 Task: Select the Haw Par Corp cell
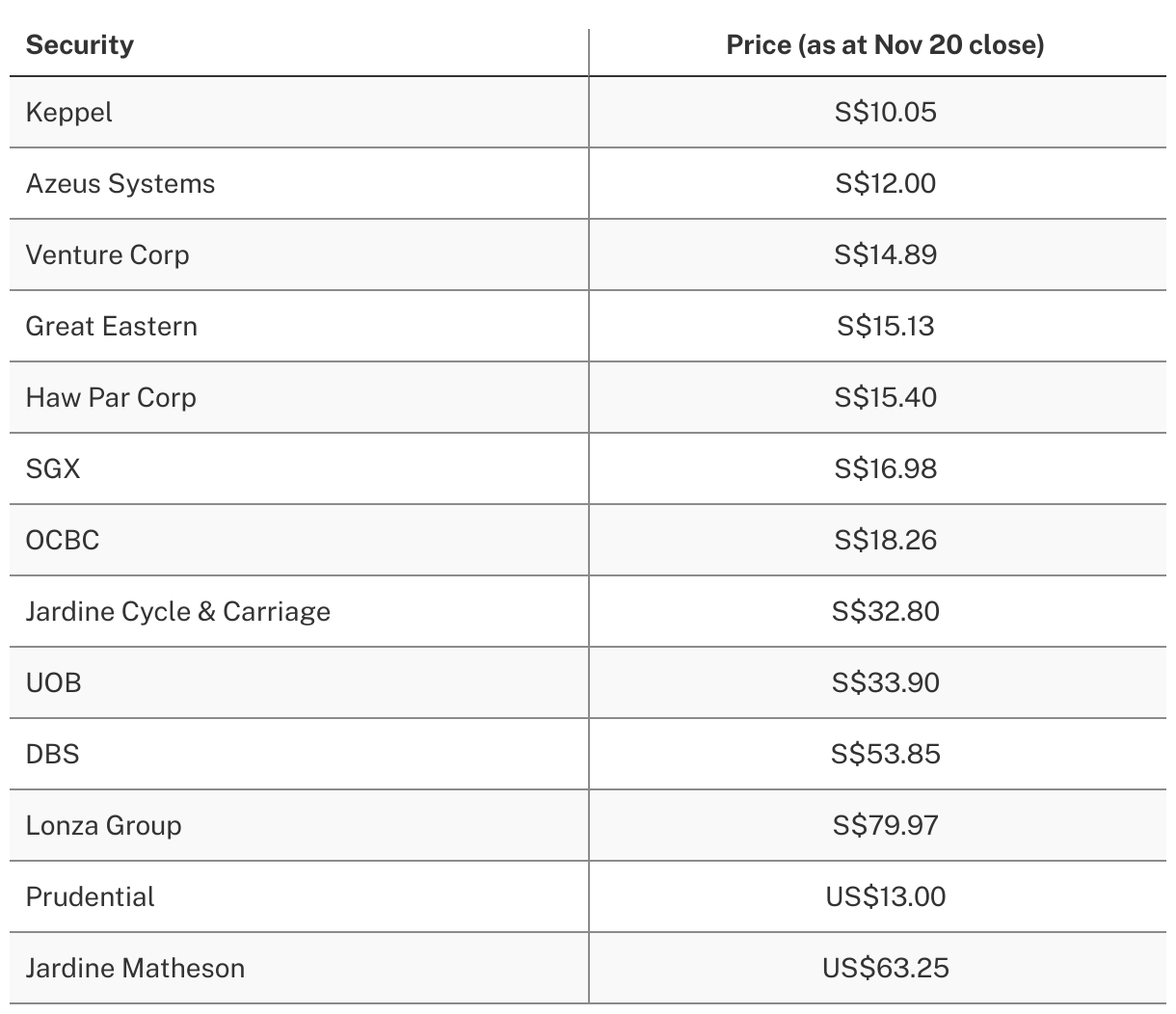(x=111, y=398)
